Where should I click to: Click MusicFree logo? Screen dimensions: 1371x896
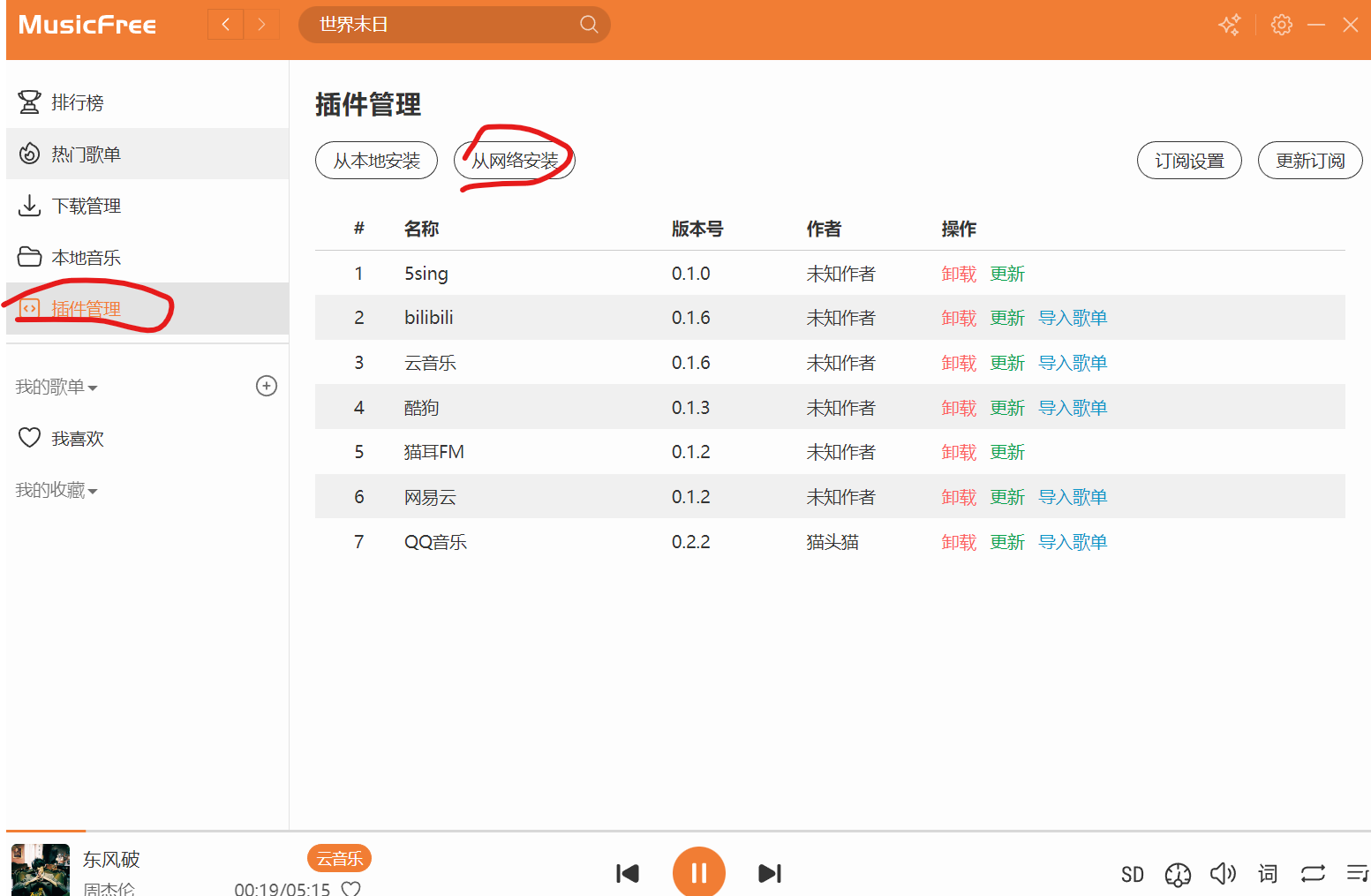[87, 25]
